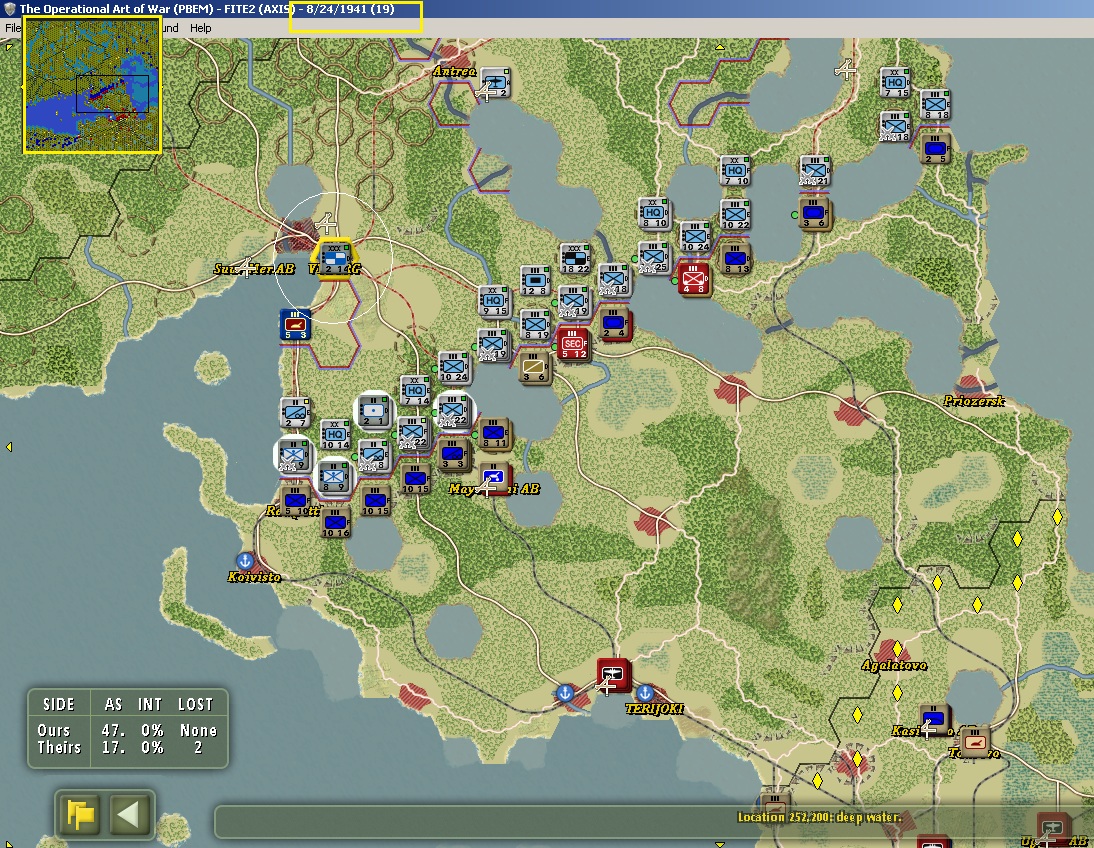Click the anchor icon left of Terijoki unit
The image size is (1094, 848).
pyautogui.click(x=565, y=693)
